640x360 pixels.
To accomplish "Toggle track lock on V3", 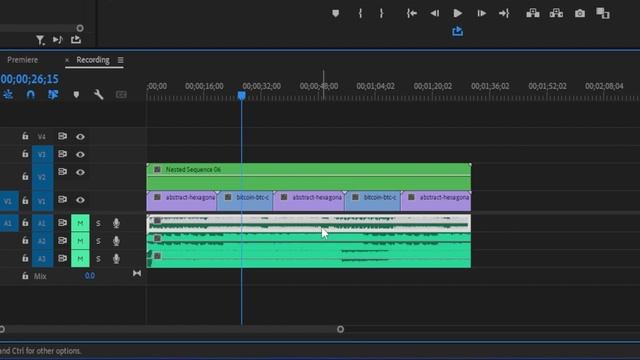I will (x=25, y=154).
